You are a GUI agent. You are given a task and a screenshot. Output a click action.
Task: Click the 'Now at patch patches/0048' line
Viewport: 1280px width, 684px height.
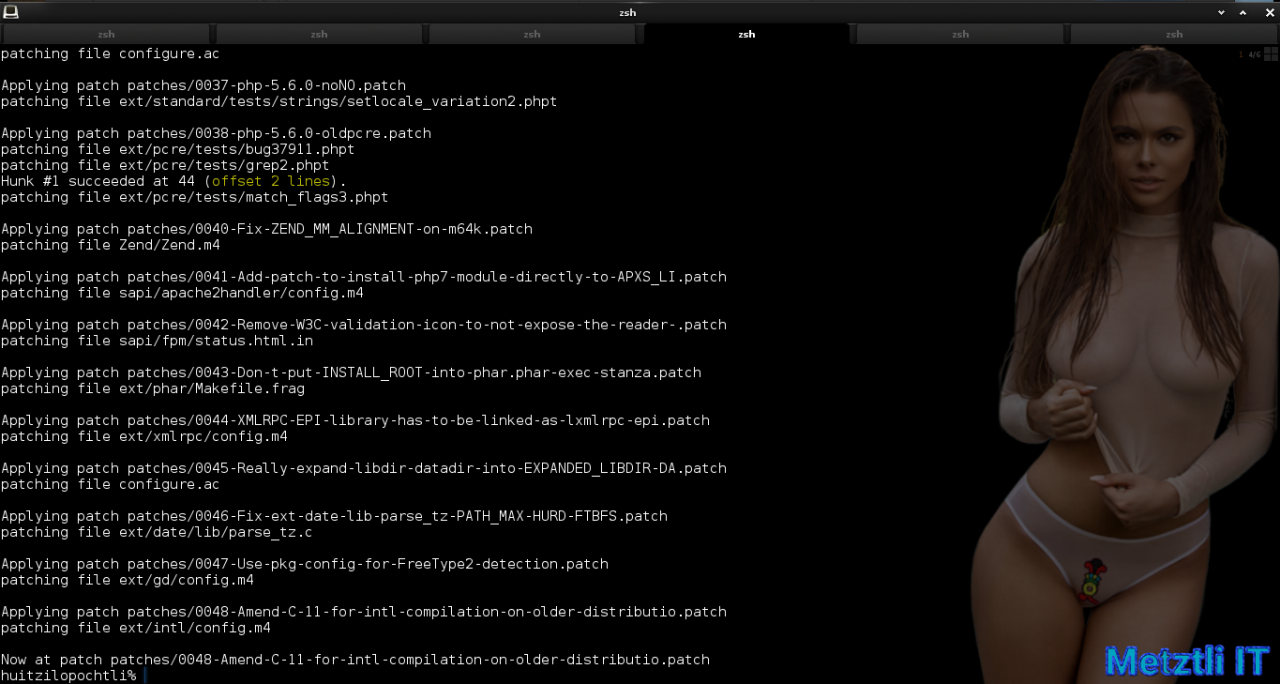click(x=355, y=660)
